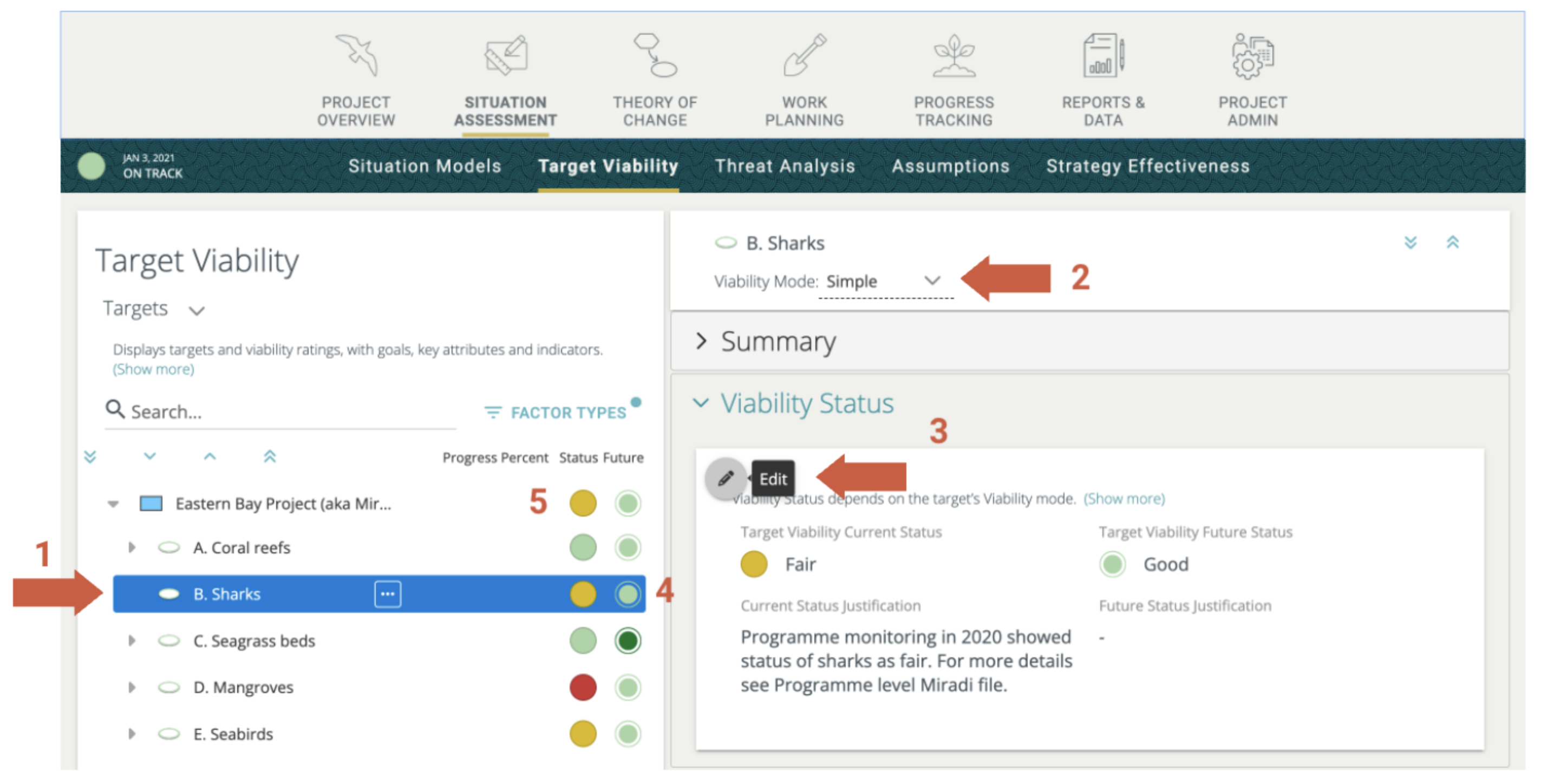
Task: Switch to the Assumptions tab
Action: 951,166
